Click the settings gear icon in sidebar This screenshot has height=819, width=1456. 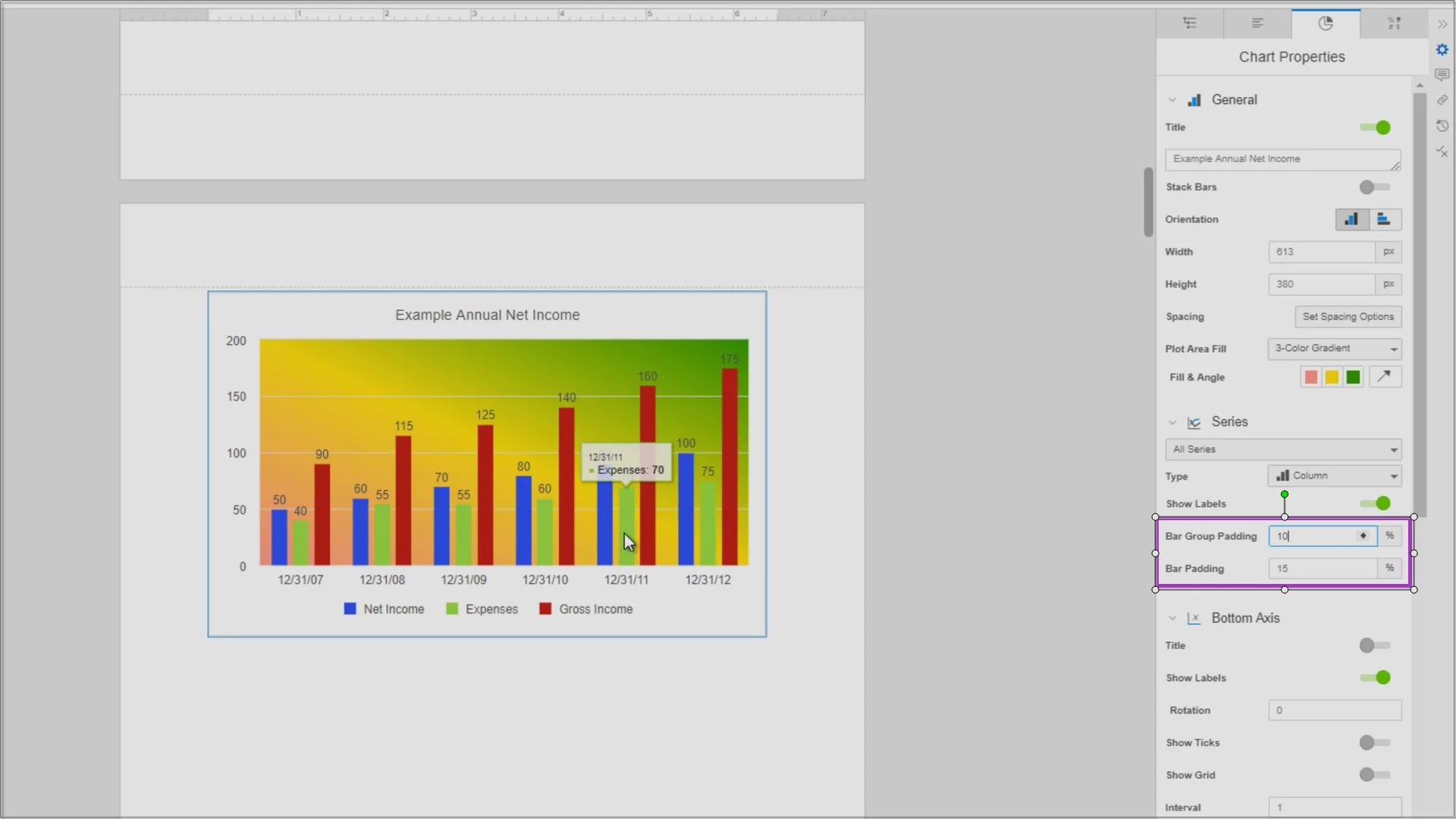point(1442,49)
